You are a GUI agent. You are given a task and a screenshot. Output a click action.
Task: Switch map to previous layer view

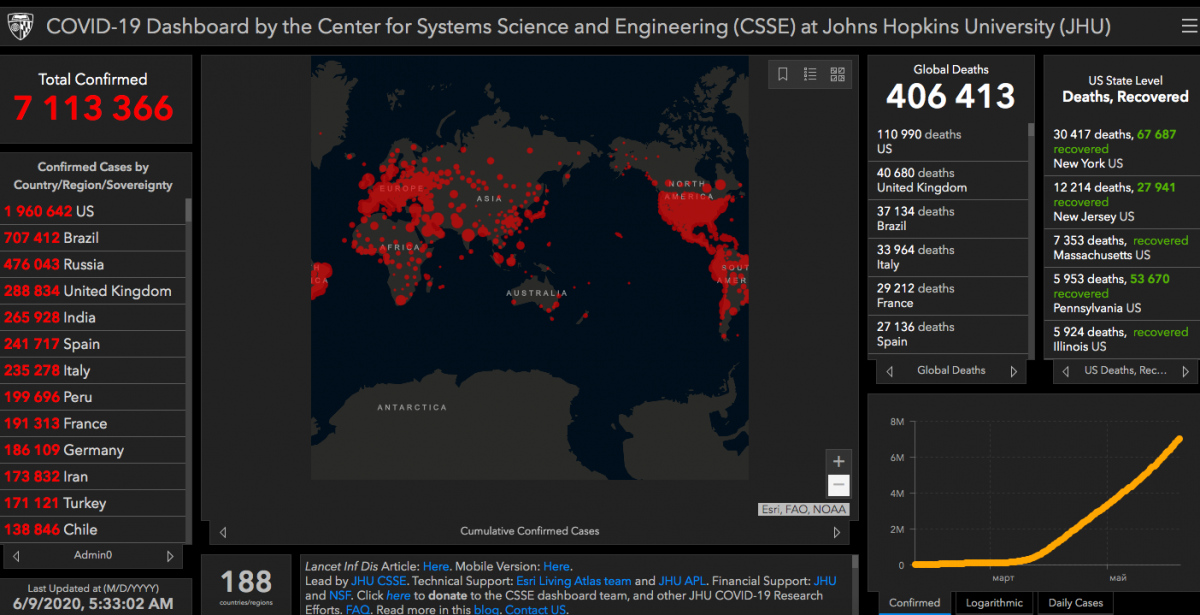[222, 531]
